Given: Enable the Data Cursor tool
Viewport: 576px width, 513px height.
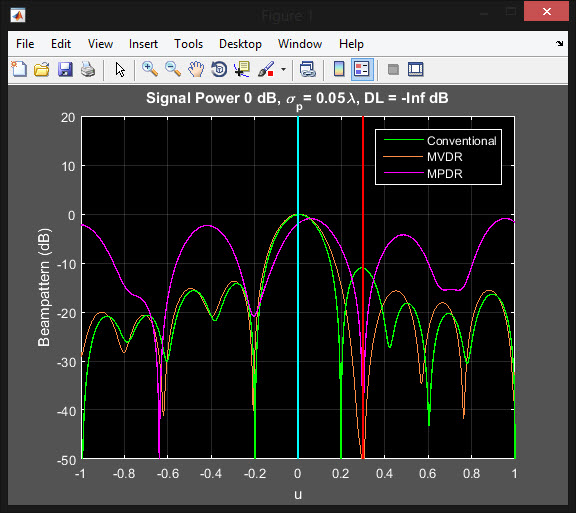Looking at the screenshot, I should [242, 69].
